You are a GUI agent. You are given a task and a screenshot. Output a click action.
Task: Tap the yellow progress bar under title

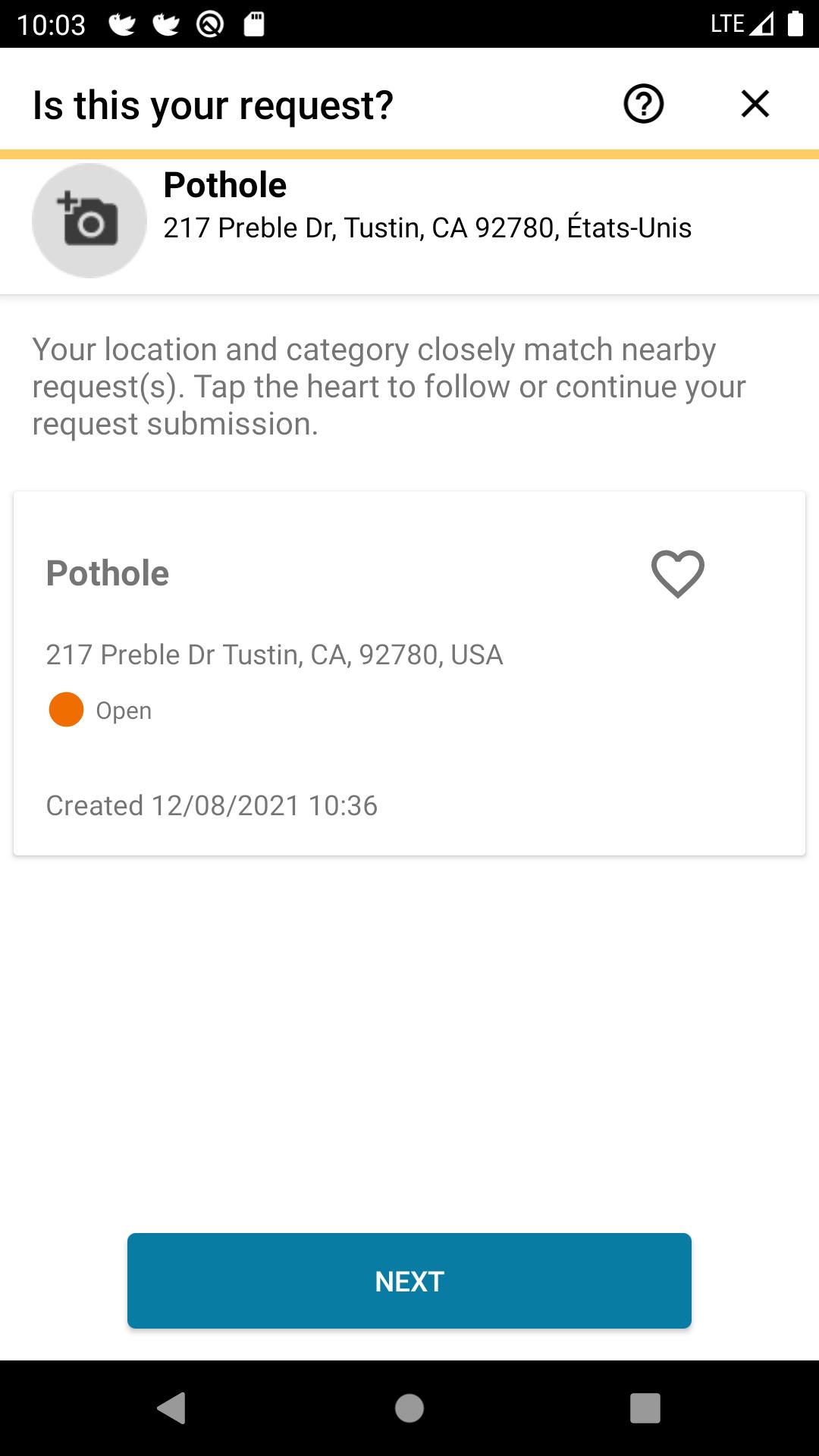409,155
